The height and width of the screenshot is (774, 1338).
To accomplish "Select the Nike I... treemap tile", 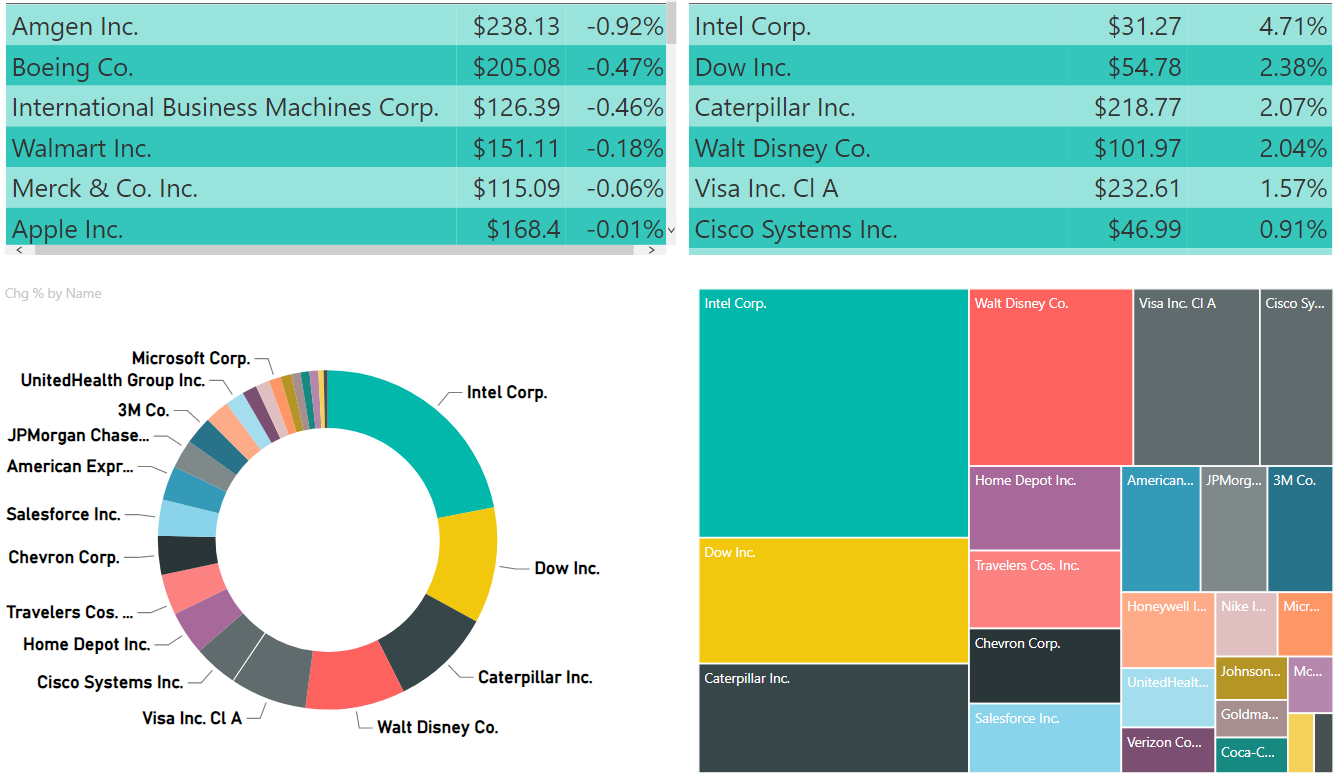I will [1246, 624].
